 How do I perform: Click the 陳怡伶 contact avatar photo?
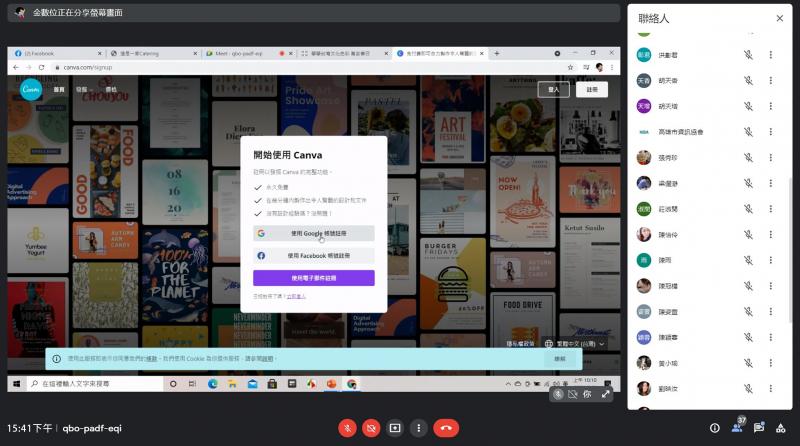point(644,234)
